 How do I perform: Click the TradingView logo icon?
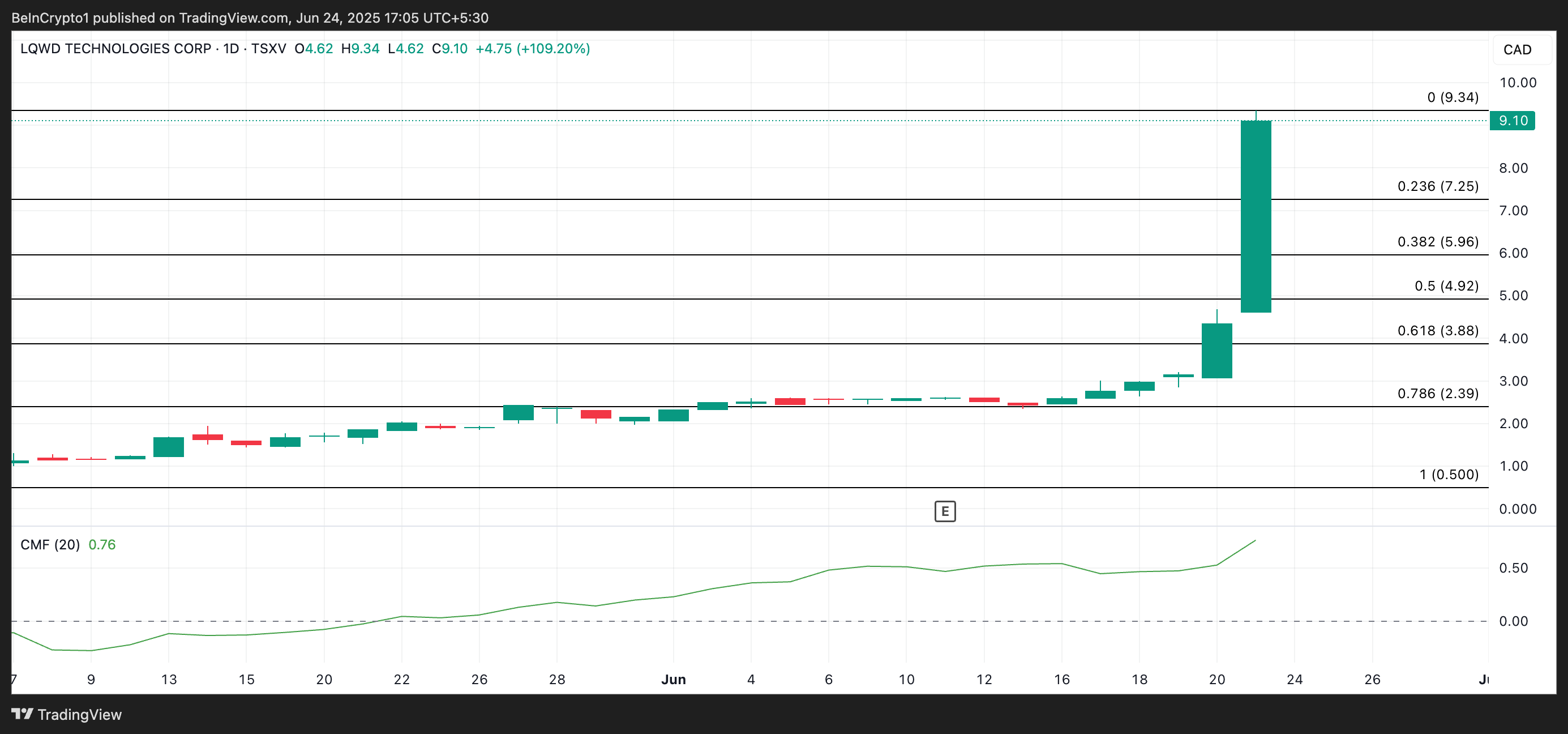(x=23, y=714)
